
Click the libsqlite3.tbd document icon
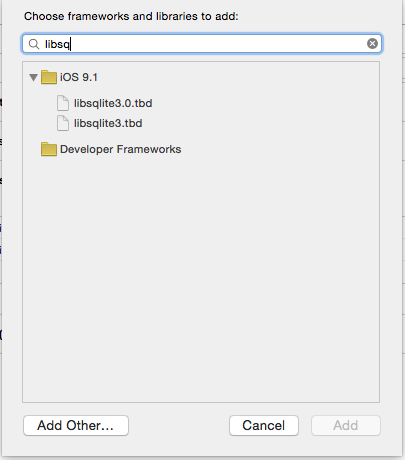click(x=63, y=123)
